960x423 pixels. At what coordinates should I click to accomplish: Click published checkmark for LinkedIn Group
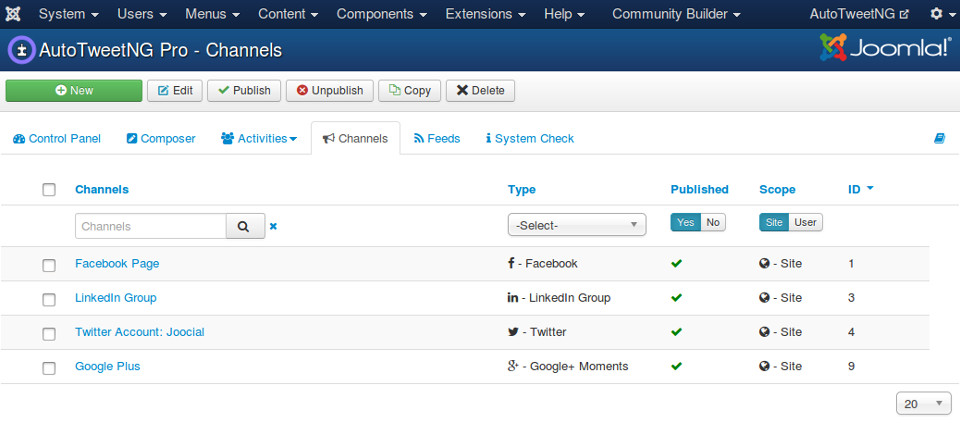[677, 298]
